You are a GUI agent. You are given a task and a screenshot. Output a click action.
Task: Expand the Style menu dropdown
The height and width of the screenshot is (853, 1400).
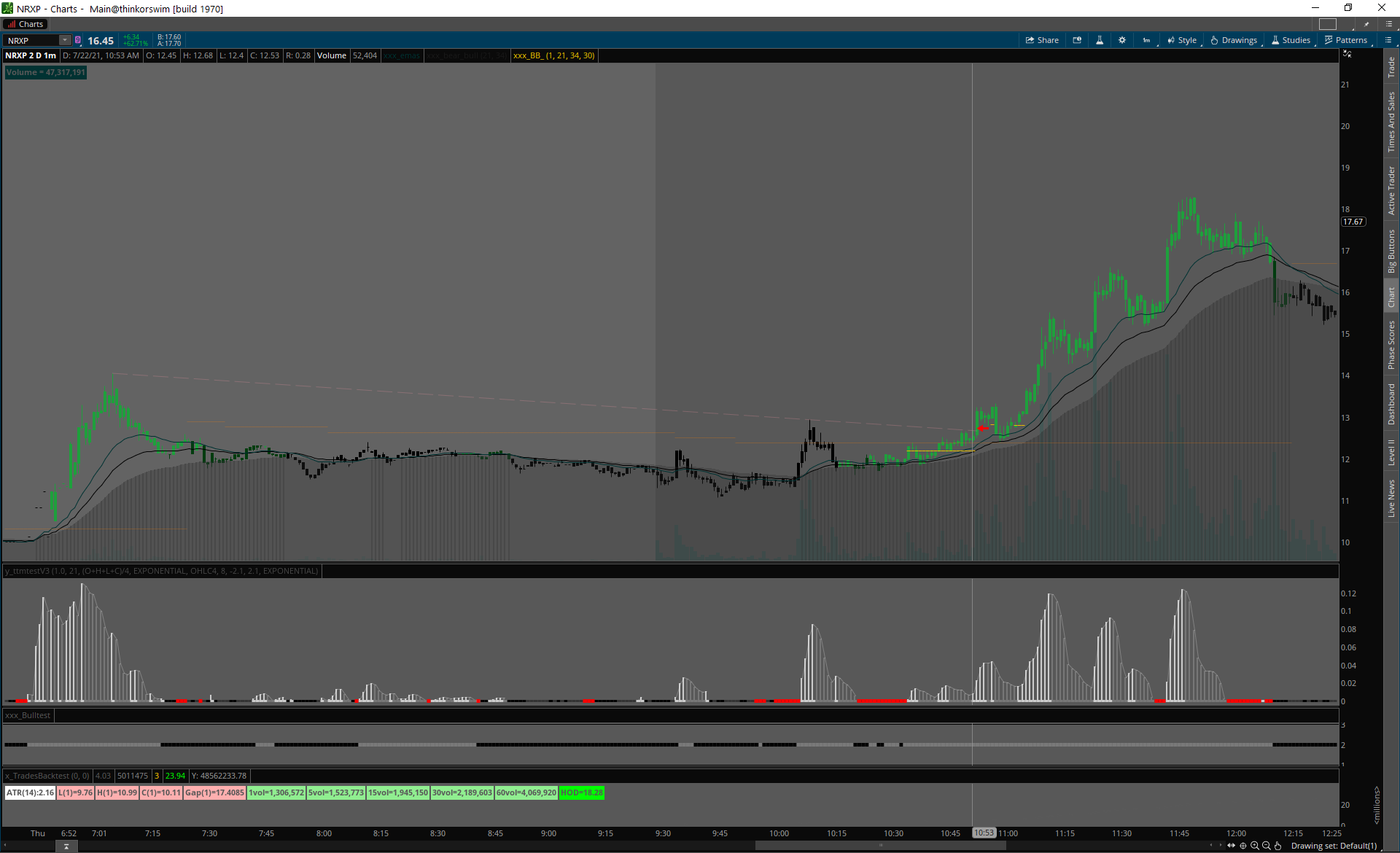pos(1182,40)
